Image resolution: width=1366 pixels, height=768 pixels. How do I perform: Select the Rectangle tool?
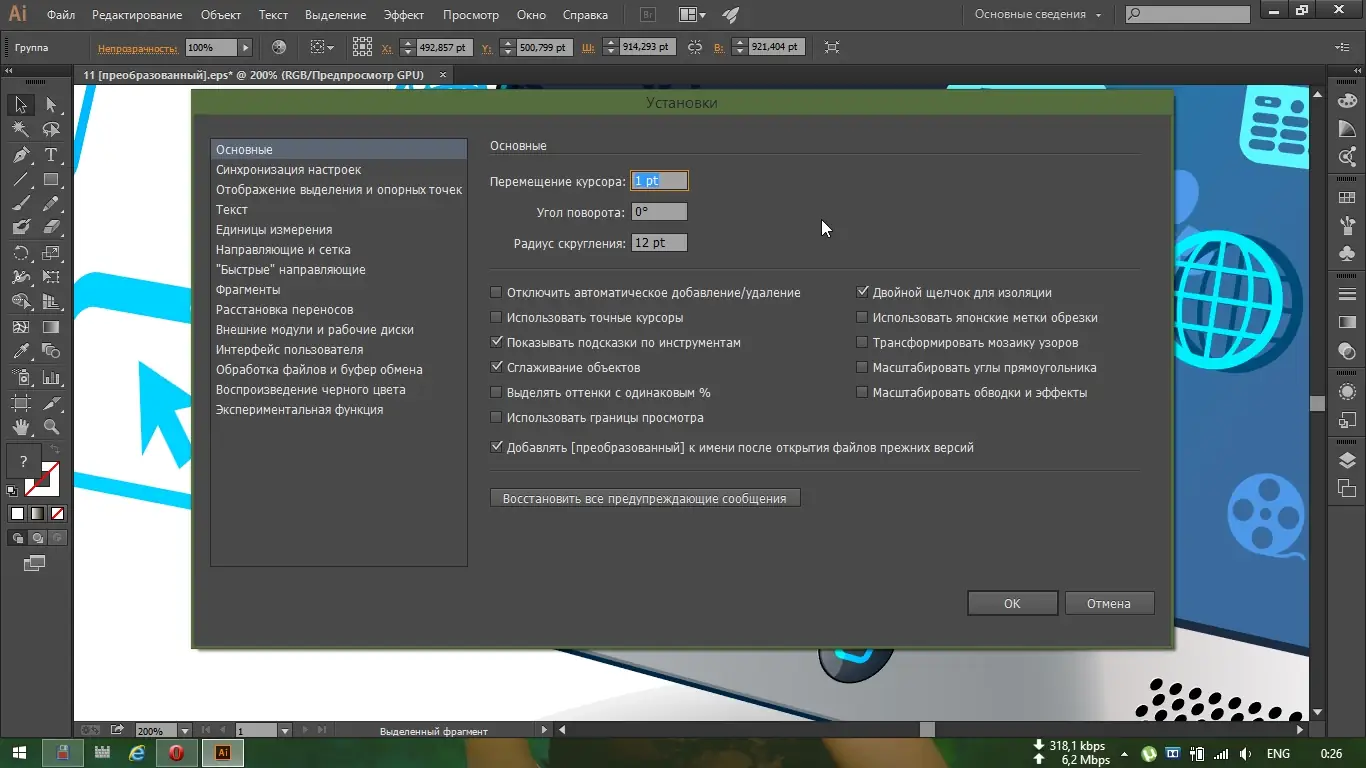[51, 180]
